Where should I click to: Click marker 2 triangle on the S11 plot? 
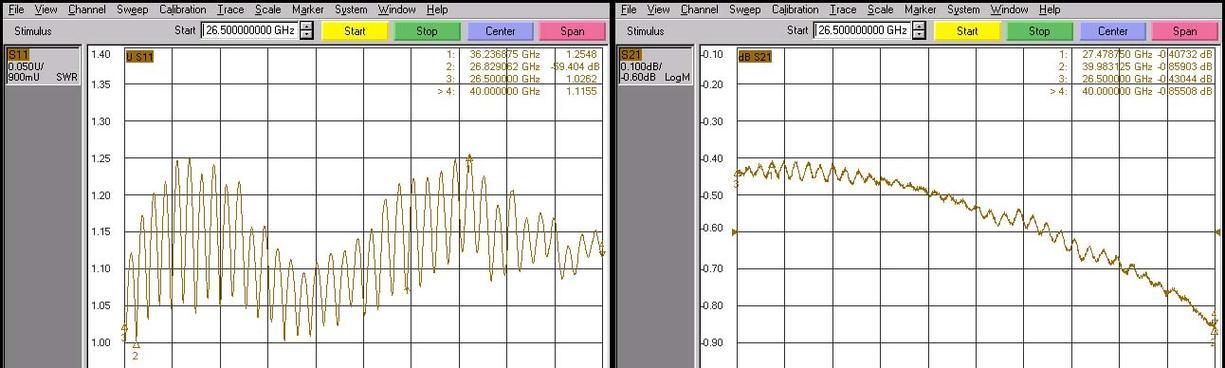(135, 345)
